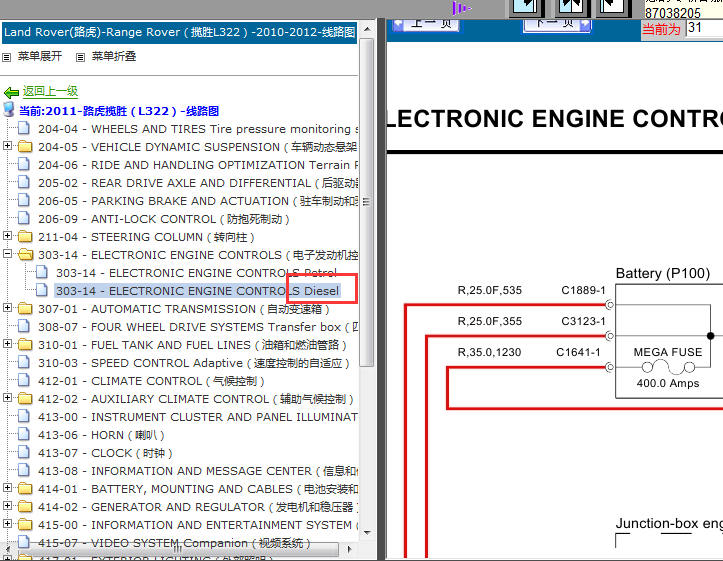Image resolution: width=723 pixels, height=561 pixels.
Task: Click the tree panel scroll-up arrow
Action: pyautogui.click(x=367, y=30)
